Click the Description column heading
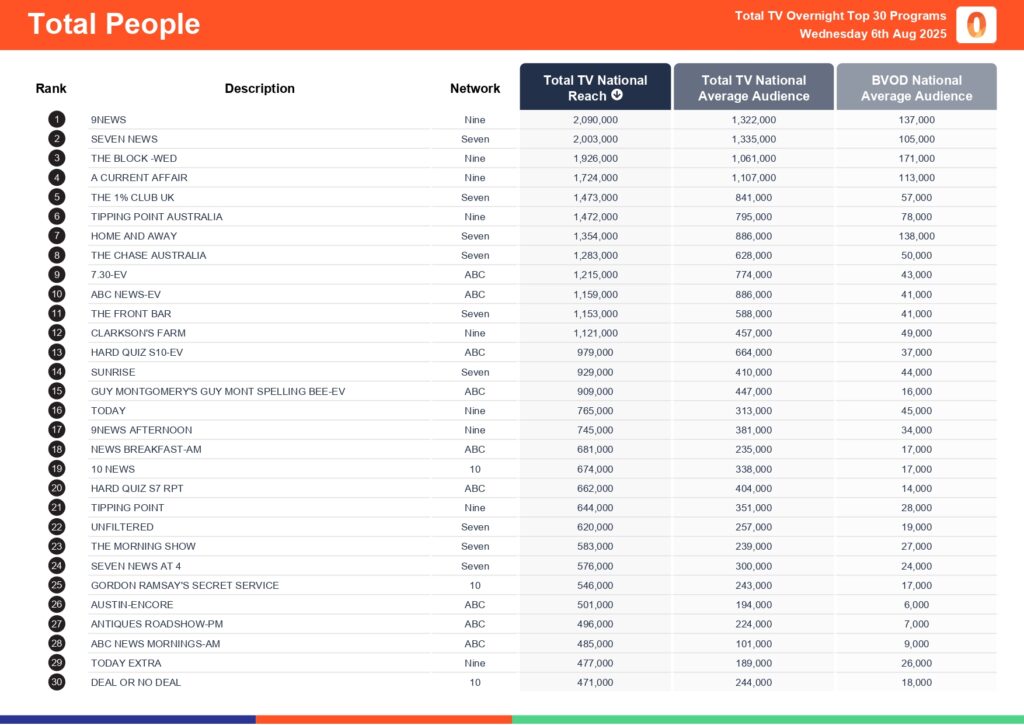This screenshot has width=1024, height=725. pos(259,89)
